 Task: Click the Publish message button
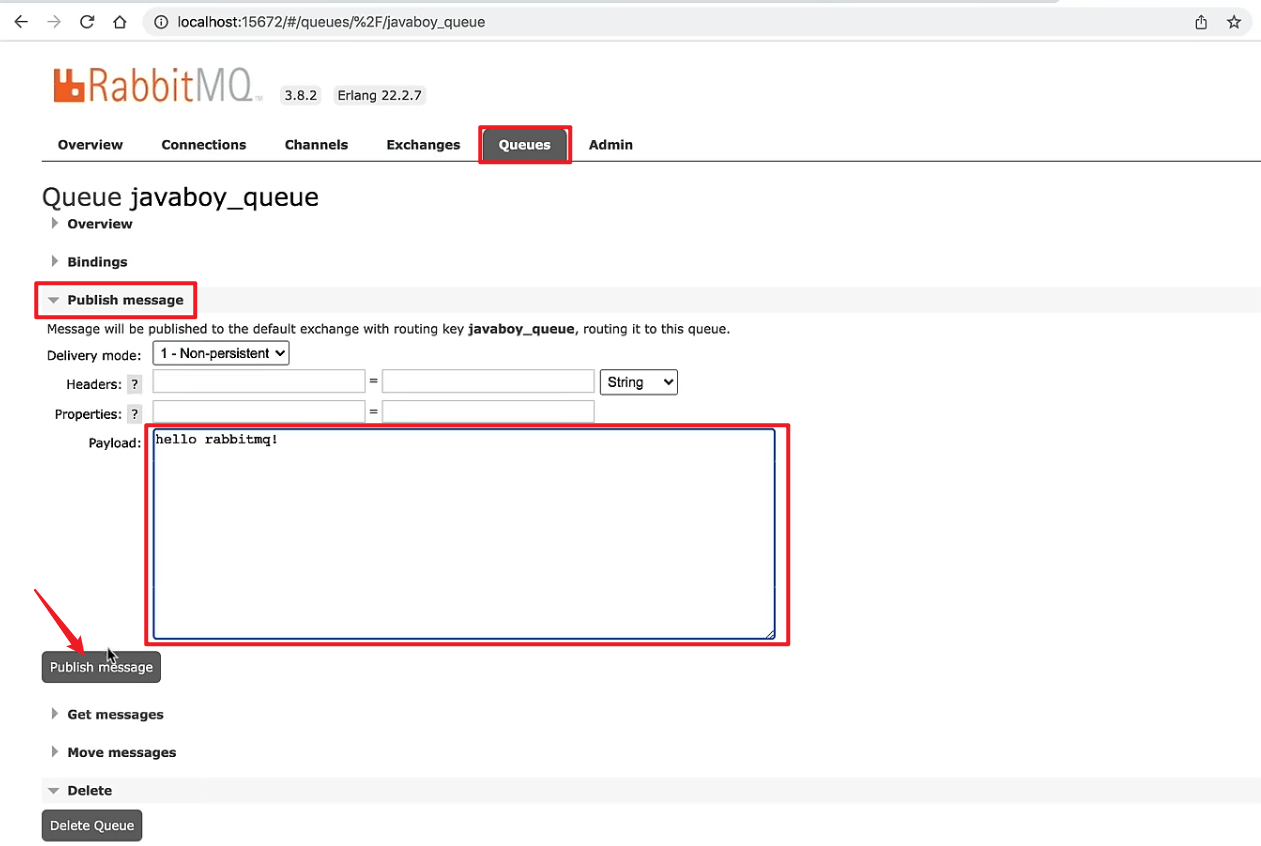tap(101, 667)
